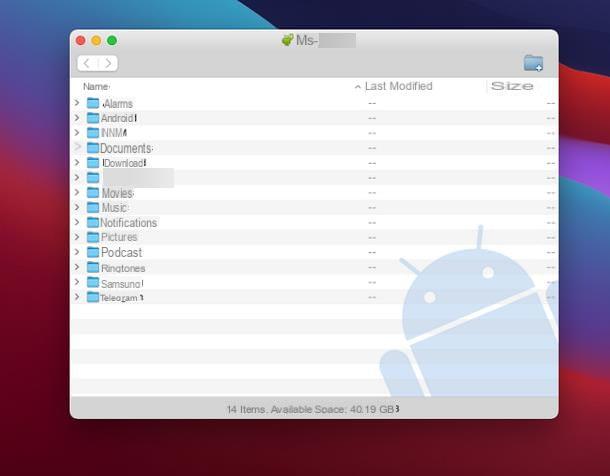The image size is (610, 476).
Task: Expand the Android folder
Action: point(77,117)
